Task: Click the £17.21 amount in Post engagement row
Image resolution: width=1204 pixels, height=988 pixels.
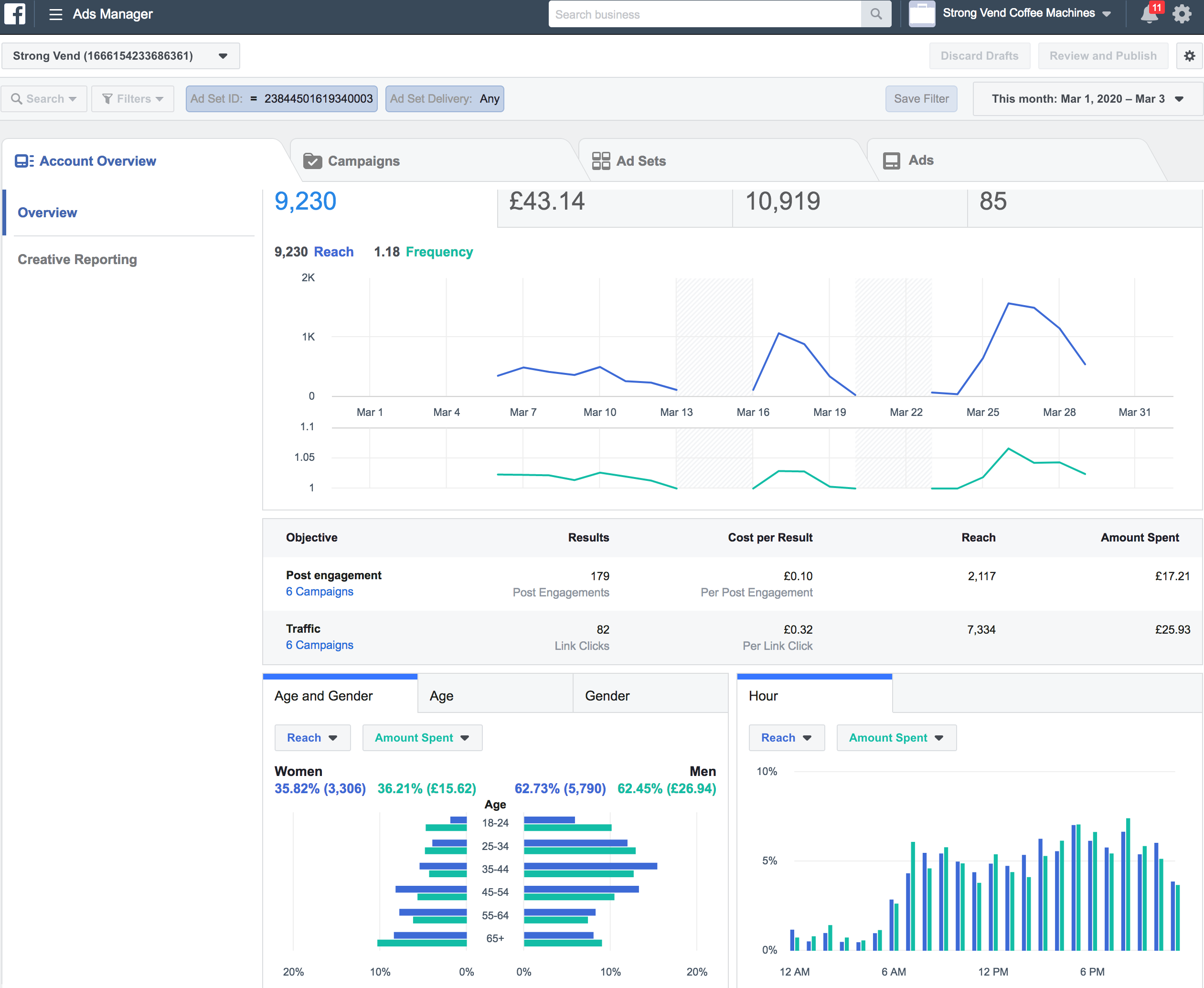Action: (x=1172, y=576)
